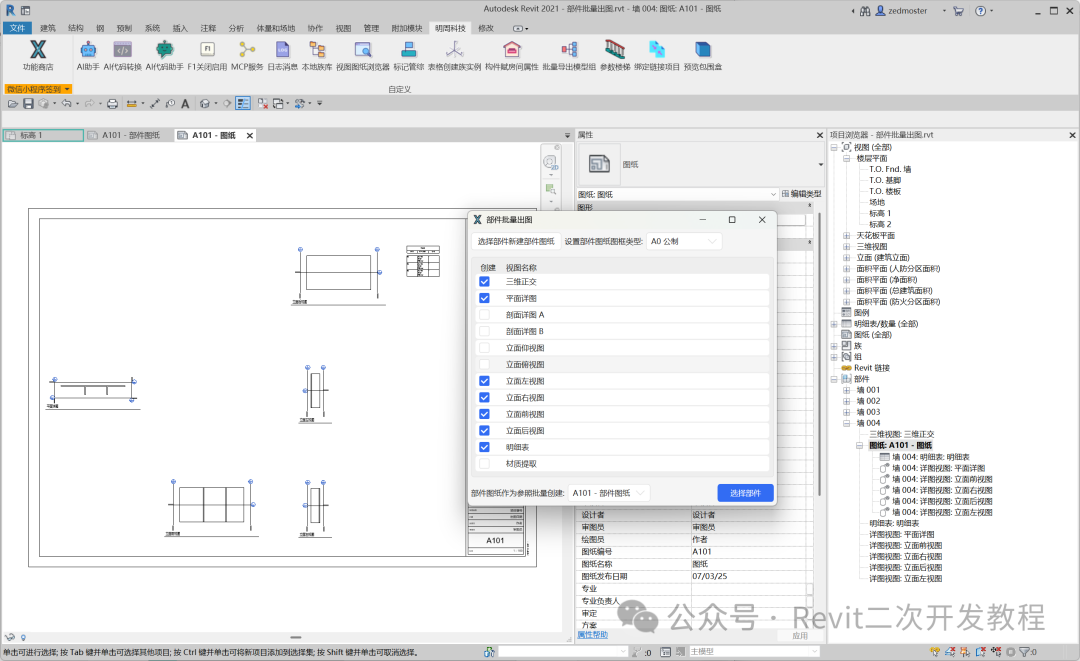Uncheck the 明细表 checkbox
This screenshot has height=661, width=1080.
pyautogui.click(x=484, y=447)
